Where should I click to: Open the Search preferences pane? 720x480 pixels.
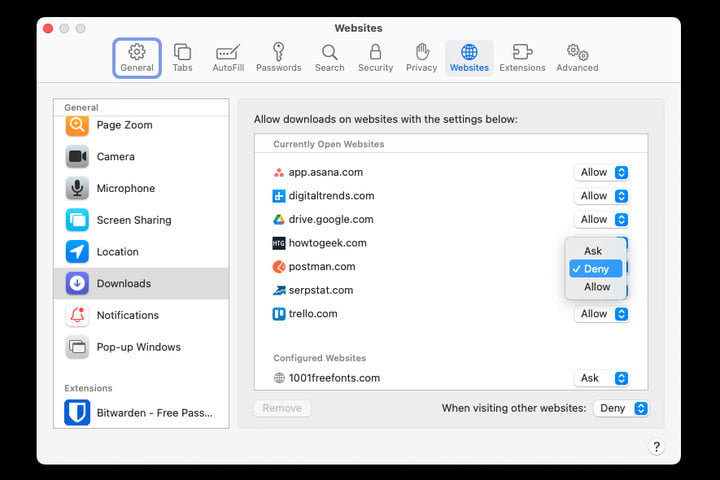(x=330, y=58)
